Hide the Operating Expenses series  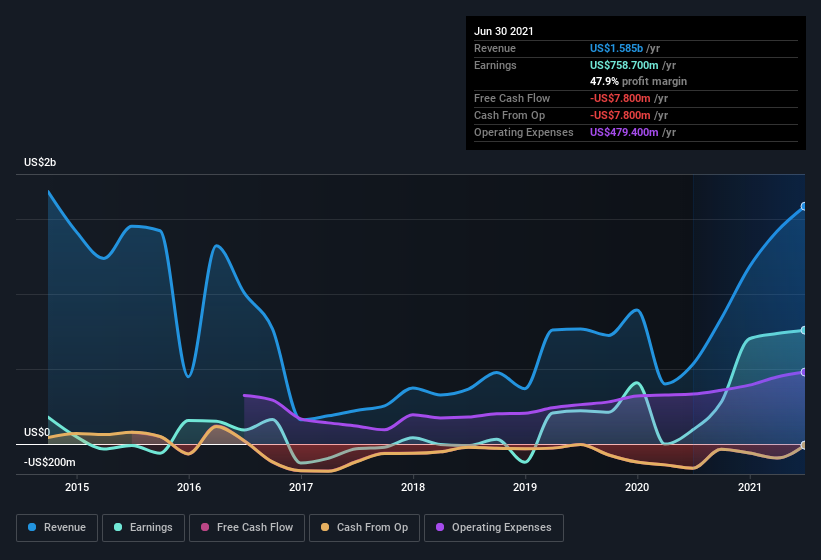click(494, 528)
